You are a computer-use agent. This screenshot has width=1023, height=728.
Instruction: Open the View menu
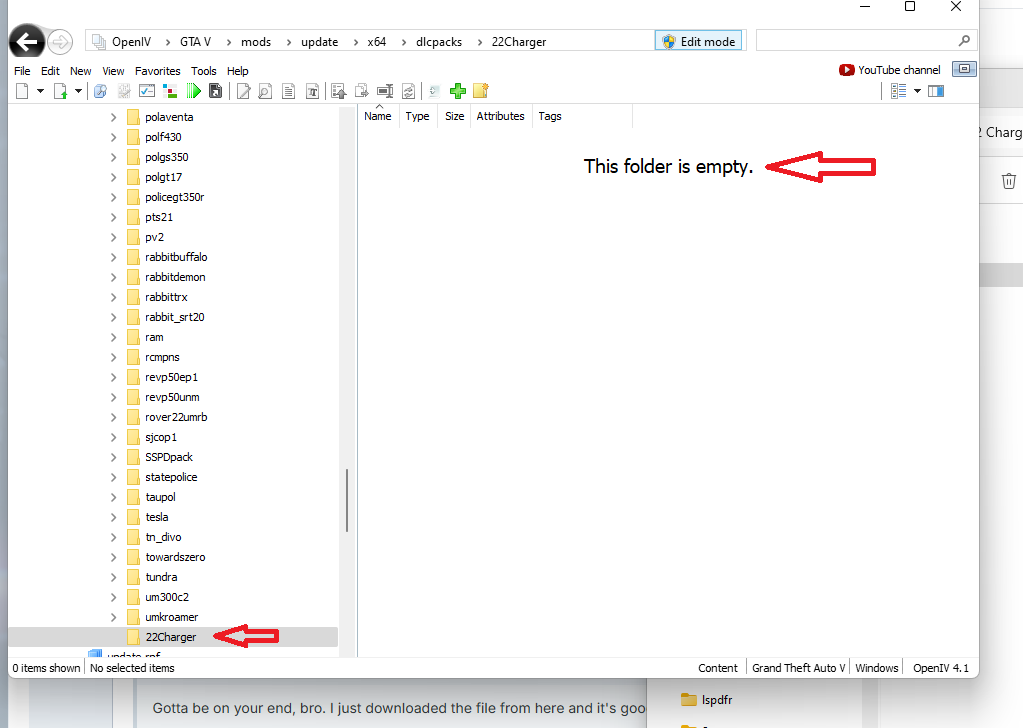(x=113, y=71)
